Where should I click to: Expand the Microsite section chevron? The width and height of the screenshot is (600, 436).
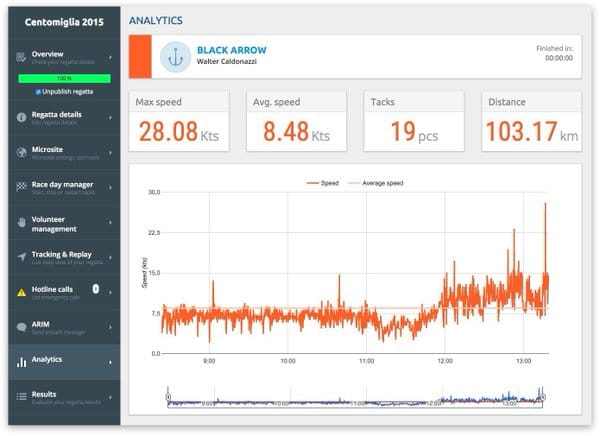tap(110, 152)
